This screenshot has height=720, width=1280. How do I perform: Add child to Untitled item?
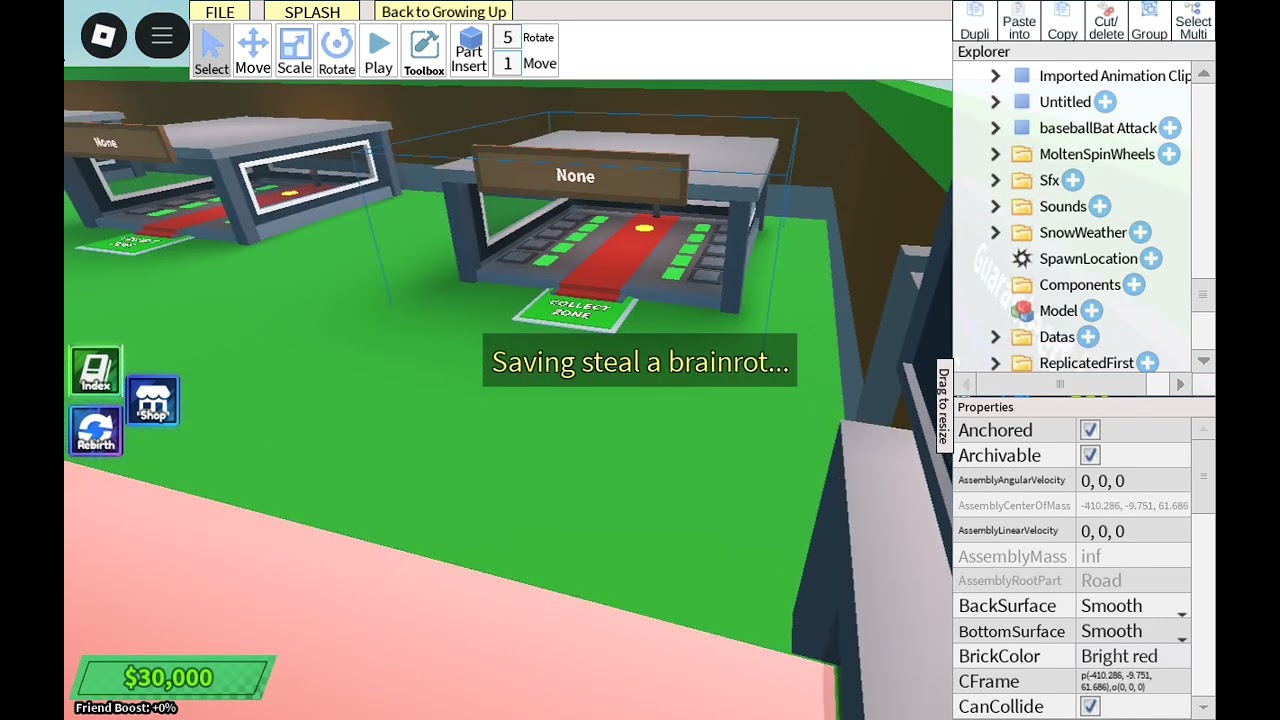[1105, 102]
